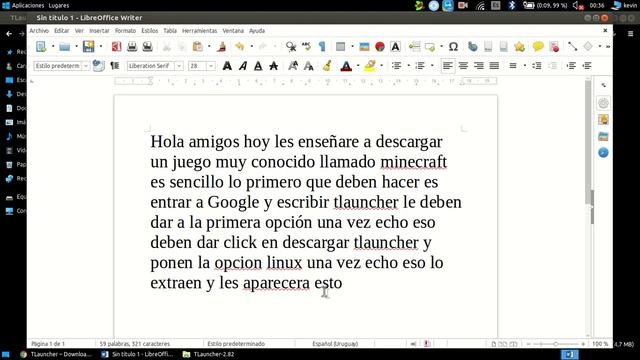Insert a table
This screenshot has width=640, height=360.
[x=340, y=47]
